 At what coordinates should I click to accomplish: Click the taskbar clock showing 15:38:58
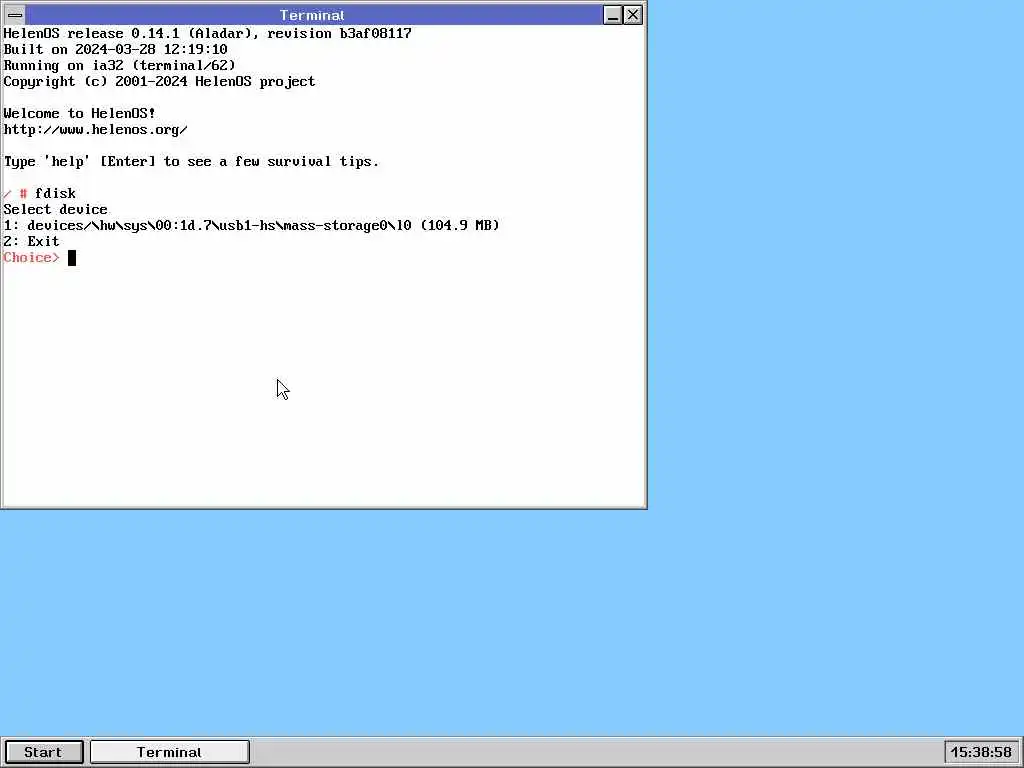coord(981,752)
